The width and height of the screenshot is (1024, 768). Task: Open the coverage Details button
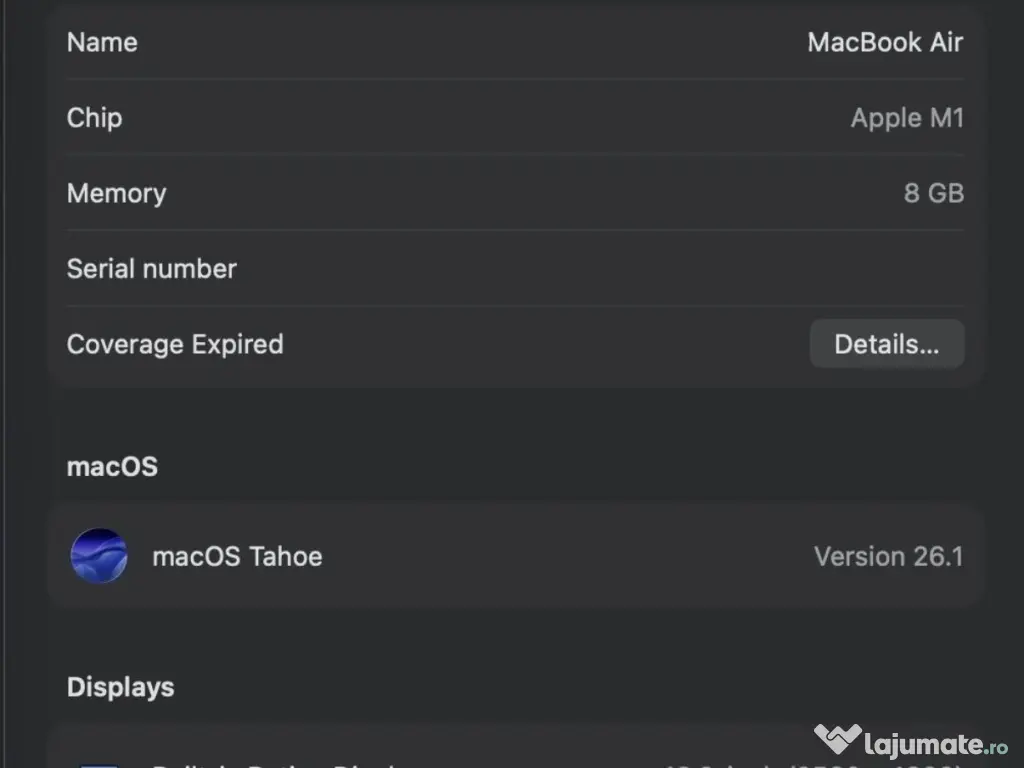tap(886, 344)
